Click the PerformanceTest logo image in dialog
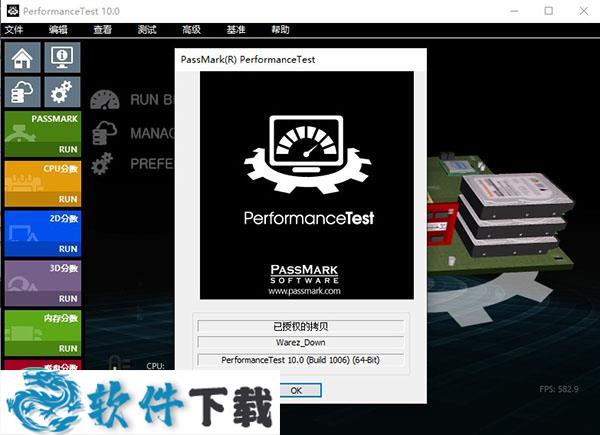Image resolution: width=600 pixels, height=435 pixels. point(307,185)
